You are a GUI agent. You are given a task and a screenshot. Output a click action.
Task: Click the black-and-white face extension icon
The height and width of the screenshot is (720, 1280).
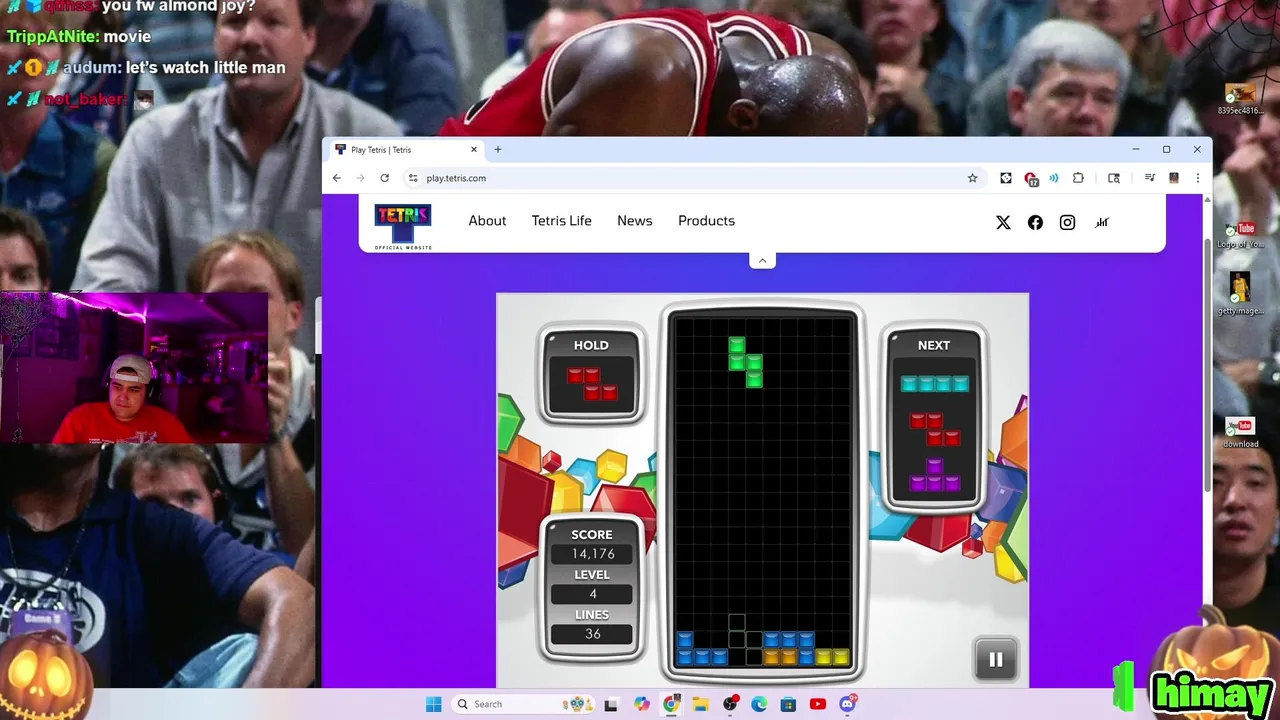pos(1006,178)
